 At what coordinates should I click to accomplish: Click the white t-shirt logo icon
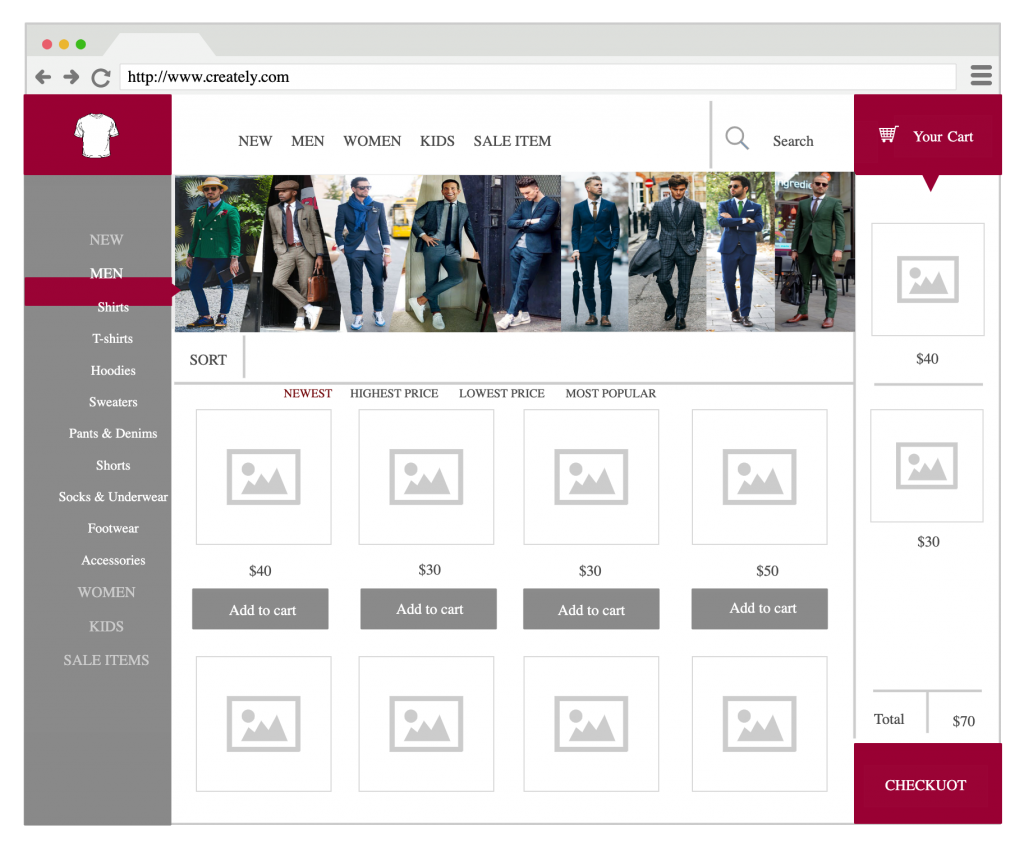96,135
